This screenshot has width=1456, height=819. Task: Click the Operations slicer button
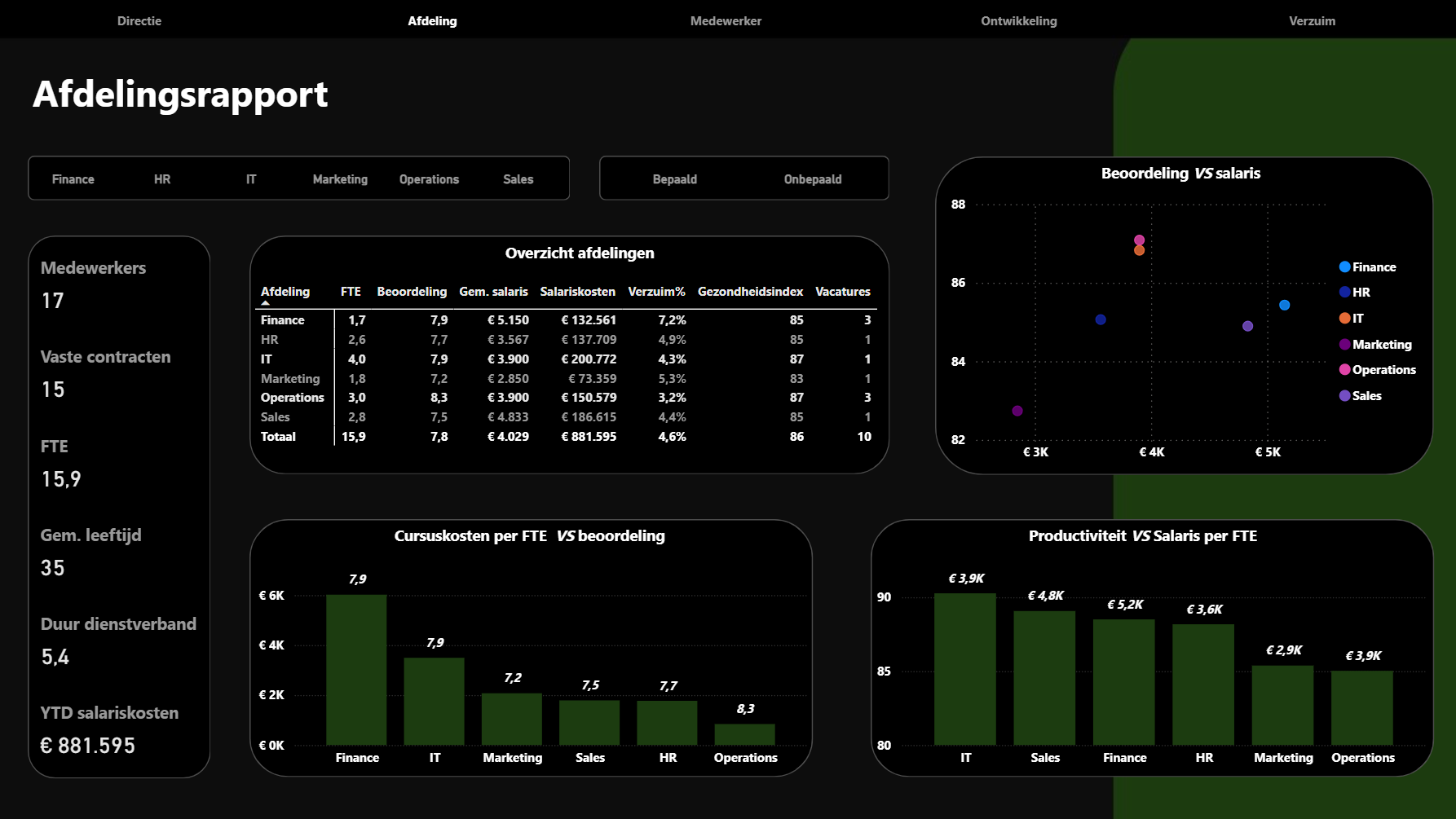pos(429,179)
